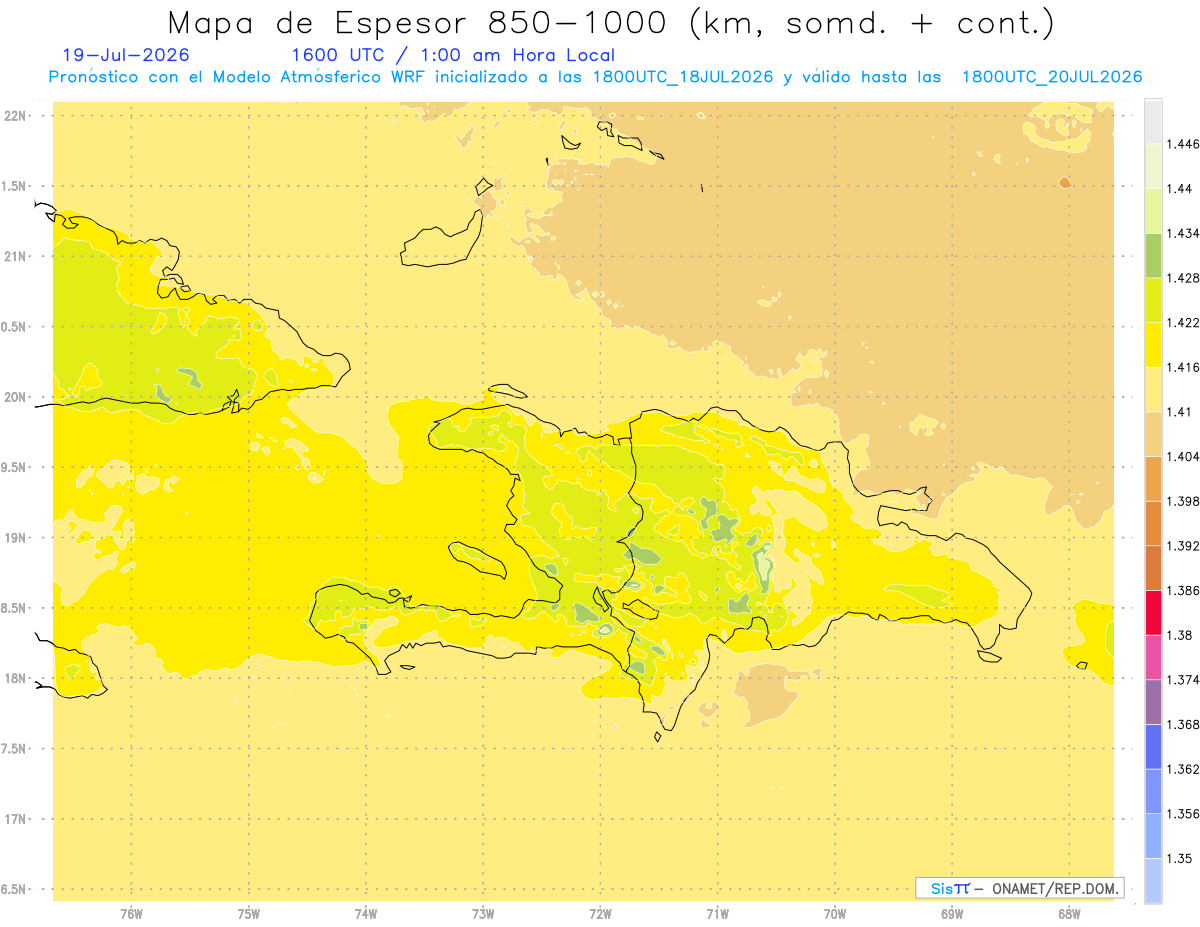Click the latitude label "18N"
The image size is (1200, 927).
15,679
